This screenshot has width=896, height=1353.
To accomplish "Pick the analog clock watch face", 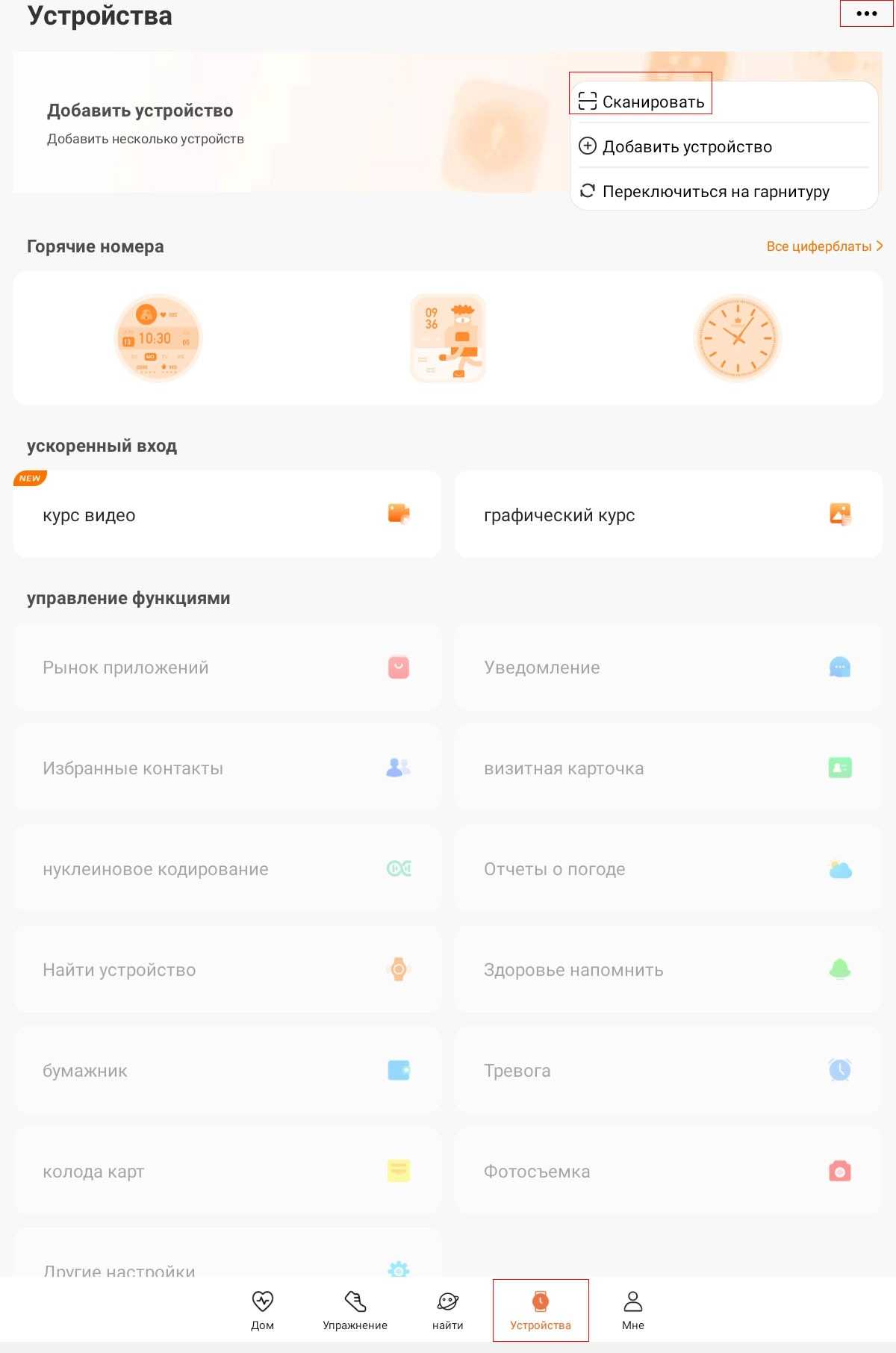I will 737,338.
